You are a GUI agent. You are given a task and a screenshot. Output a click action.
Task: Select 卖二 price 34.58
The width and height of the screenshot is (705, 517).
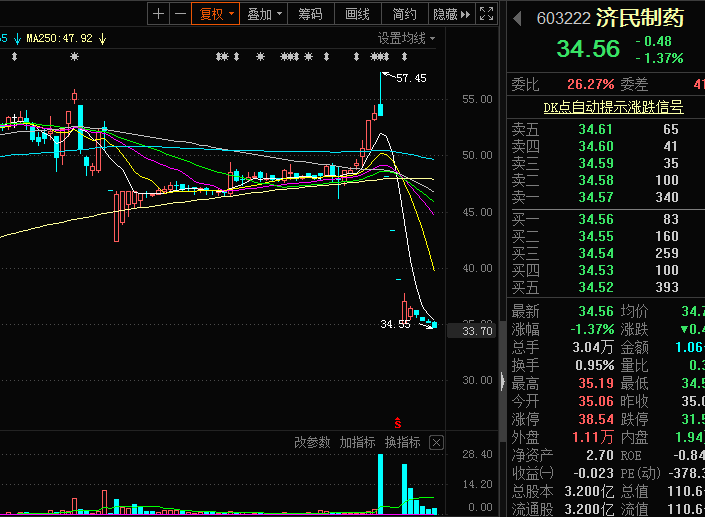(595, 181)
